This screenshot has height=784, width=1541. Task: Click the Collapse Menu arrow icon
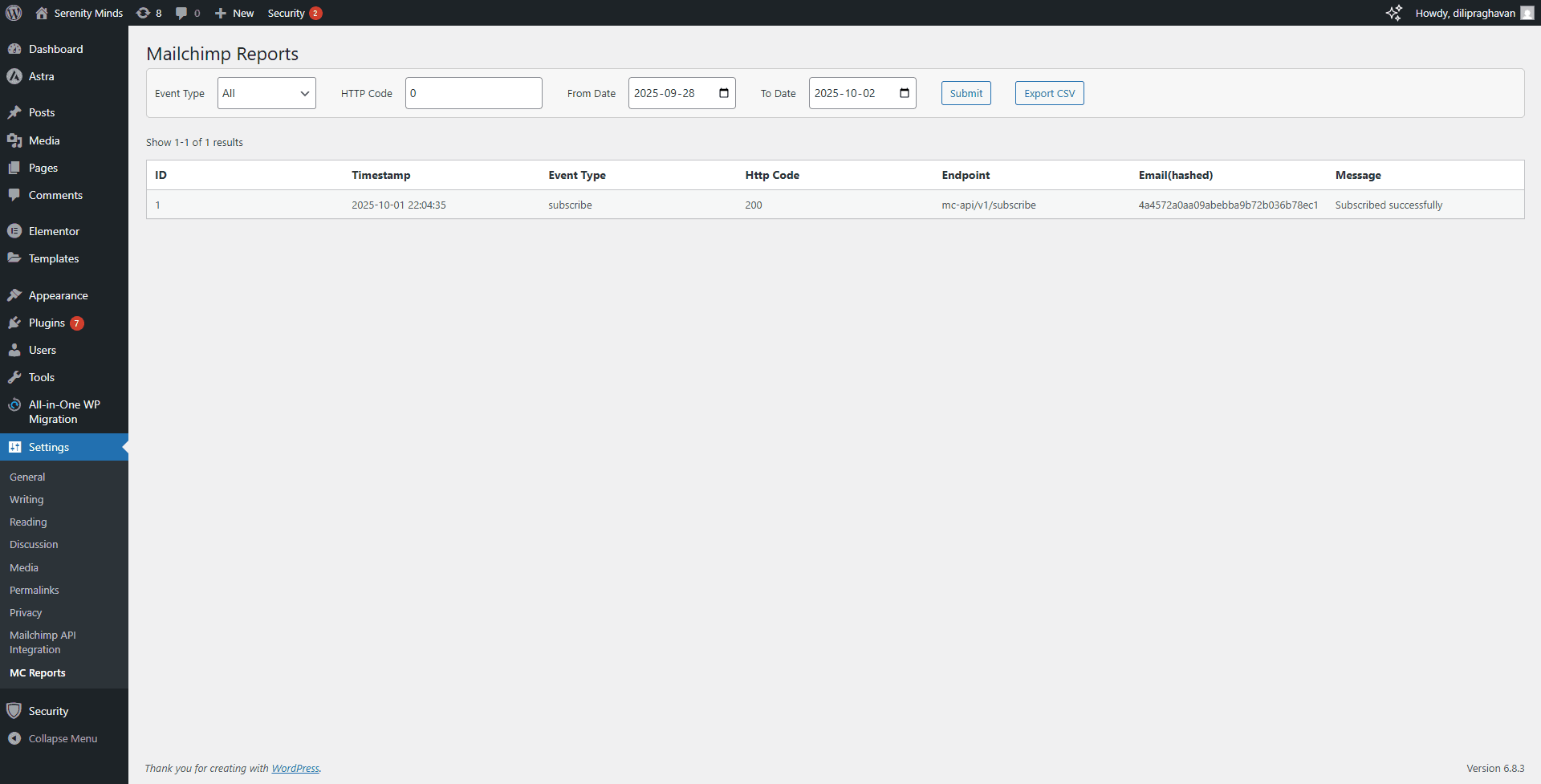tap(14, 738)
